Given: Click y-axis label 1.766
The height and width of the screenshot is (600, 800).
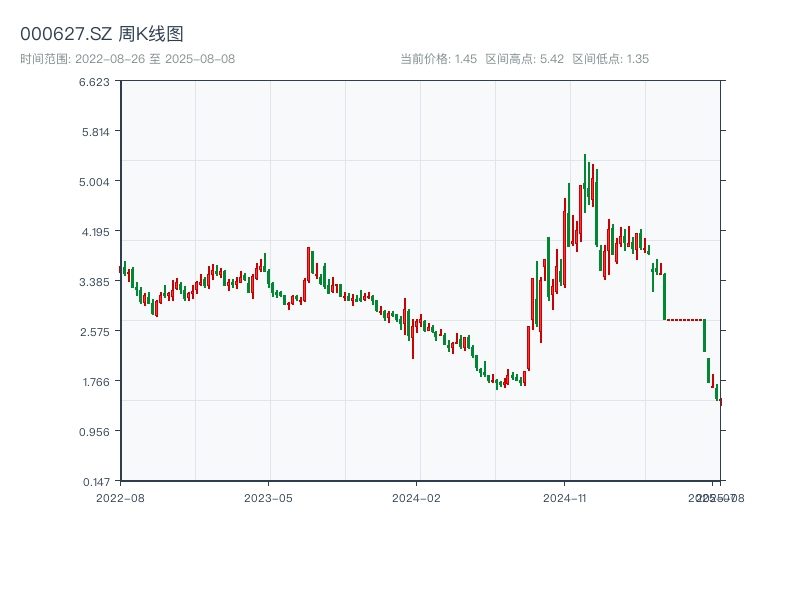Looking at the screenshot, I should [x=96, y=382].
